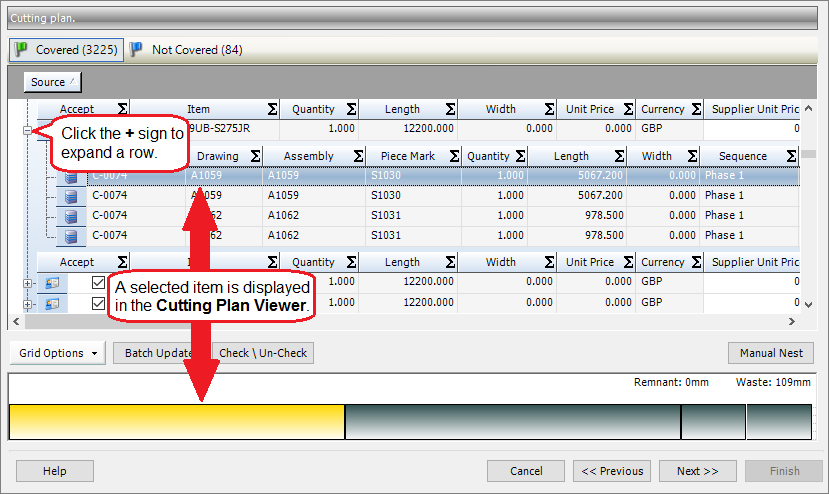Click the sigma icon in Sequence header

(x=791, y=156)
